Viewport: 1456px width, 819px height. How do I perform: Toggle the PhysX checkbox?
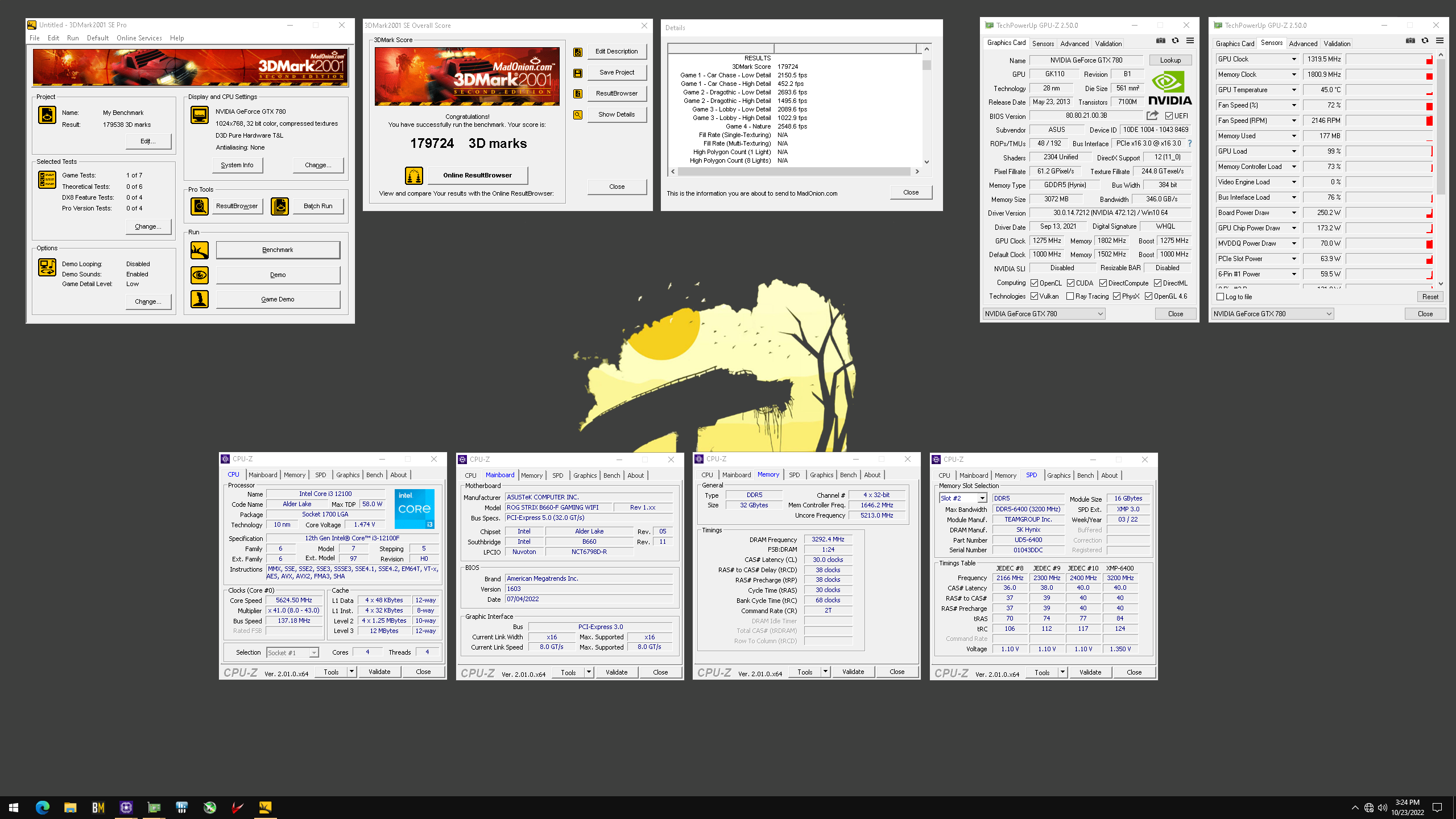(x=1116, y=296)
